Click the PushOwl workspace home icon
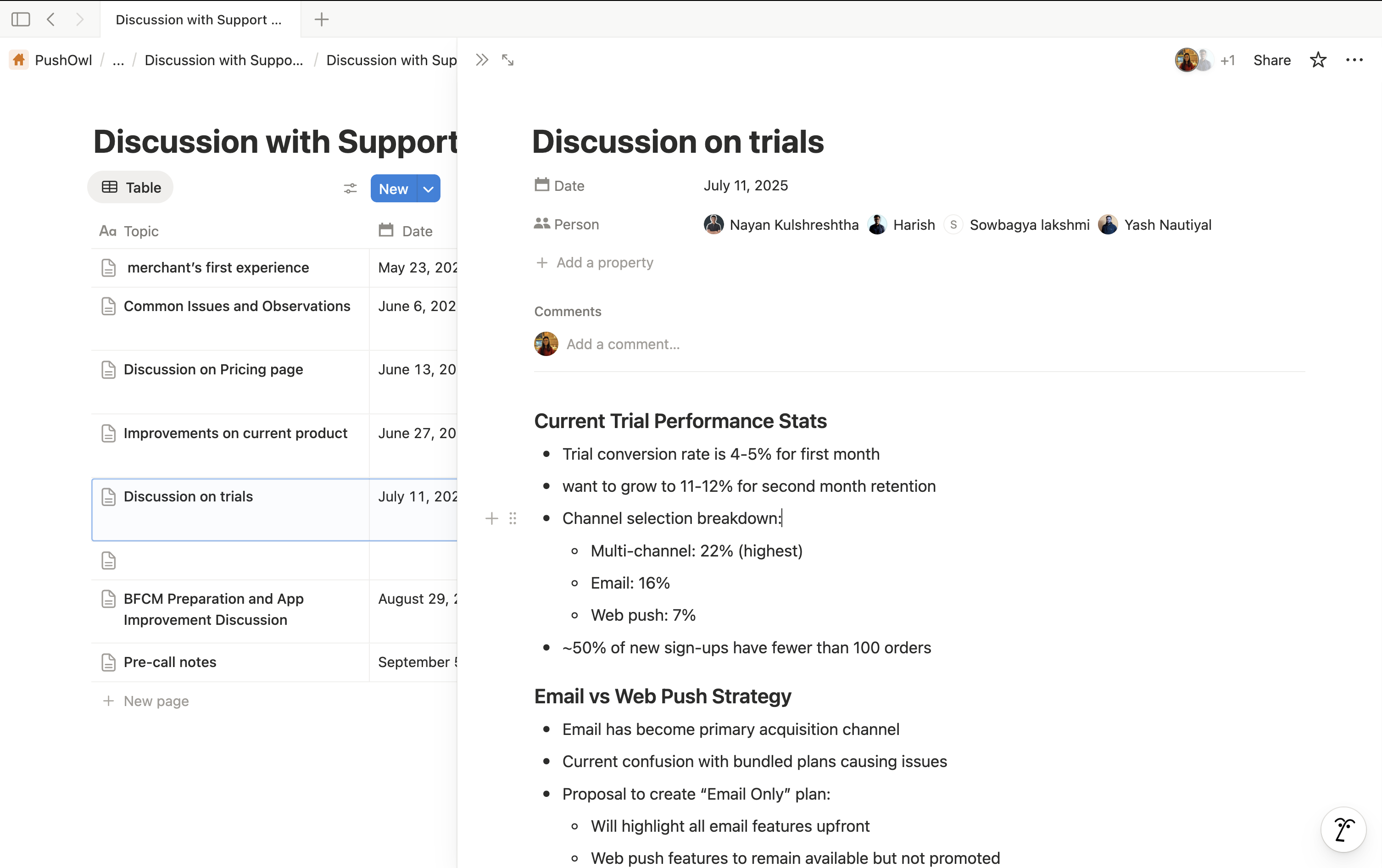 click(x=18, y=60)
